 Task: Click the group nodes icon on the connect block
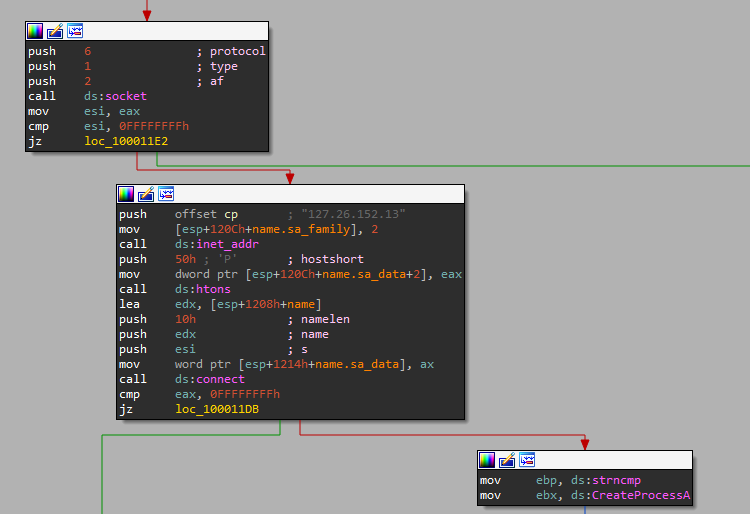click(x=166, y=194)
